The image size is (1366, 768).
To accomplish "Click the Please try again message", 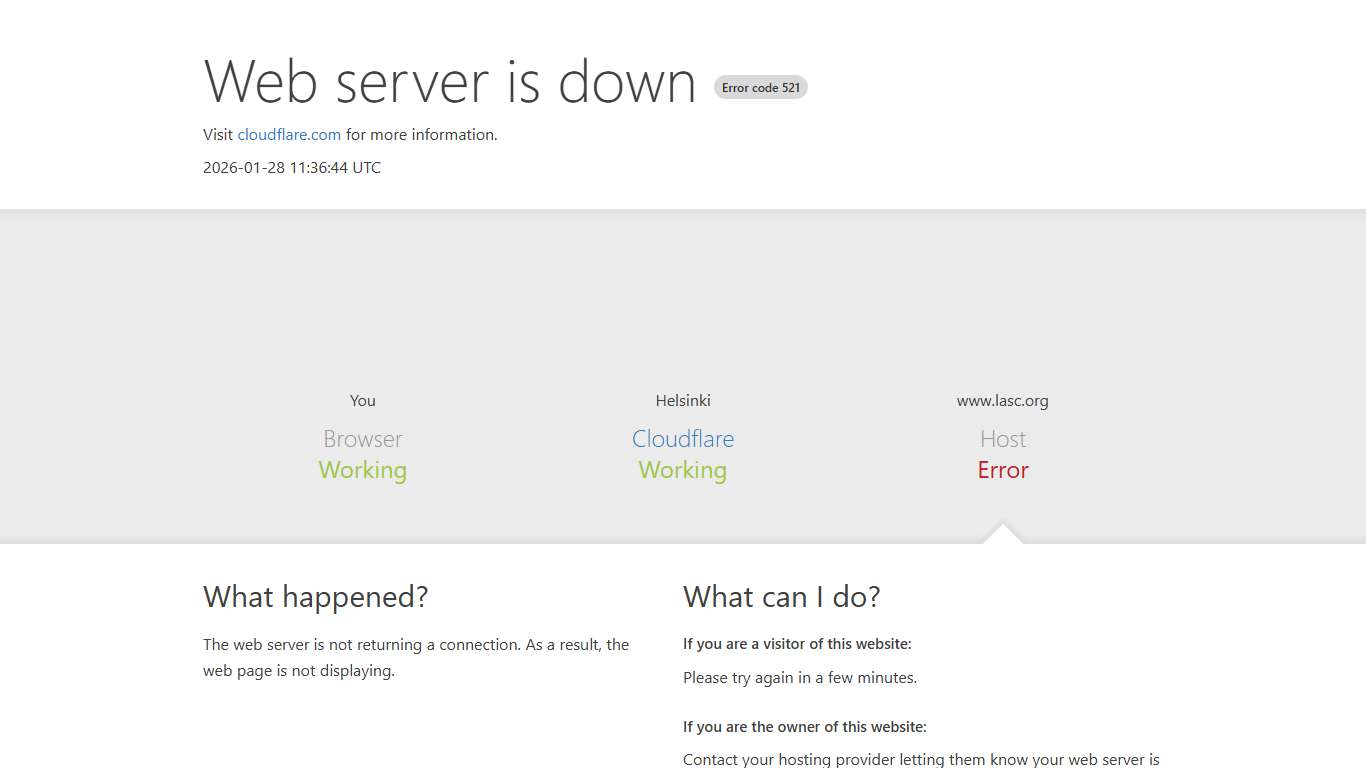I will pyautogui.click(x=799, y=677).
